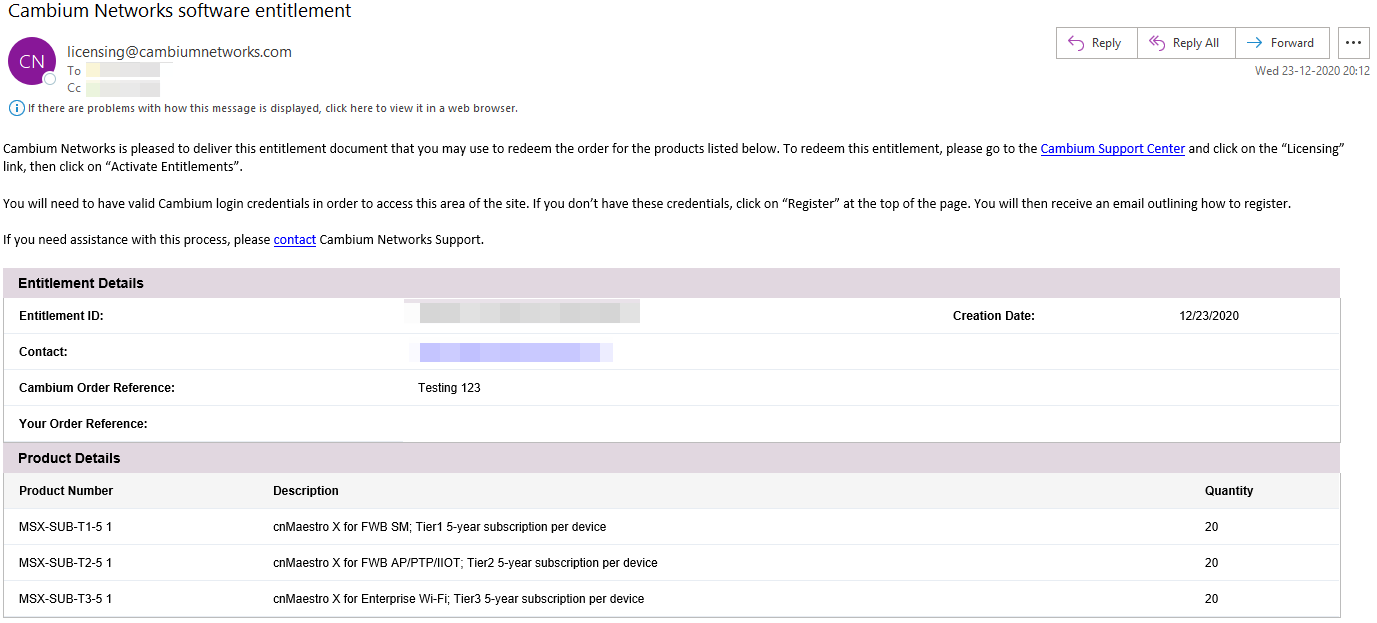The height and width of the screenshot is (623, 1377).
Task: Click the Testing 123 order reference
Action: tap(449, 388)
